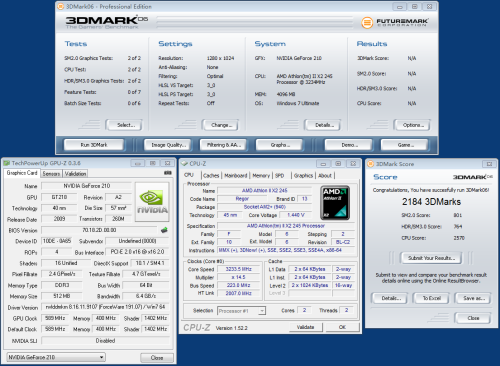The image size is (500, 366).
Task: Click the Driver Version field in GPU-Z
Action: [105, 307]
